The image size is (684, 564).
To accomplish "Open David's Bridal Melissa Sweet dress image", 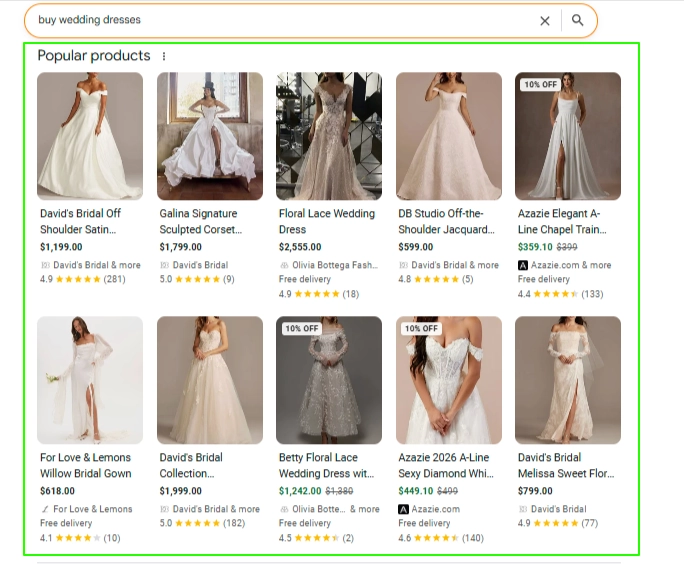I will (x=568, y=380).
